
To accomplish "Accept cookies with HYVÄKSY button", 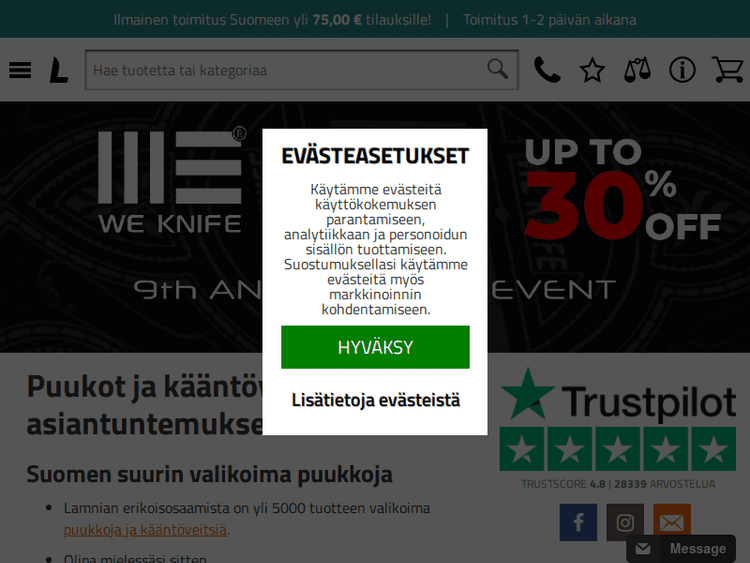I will coord(375,347).
